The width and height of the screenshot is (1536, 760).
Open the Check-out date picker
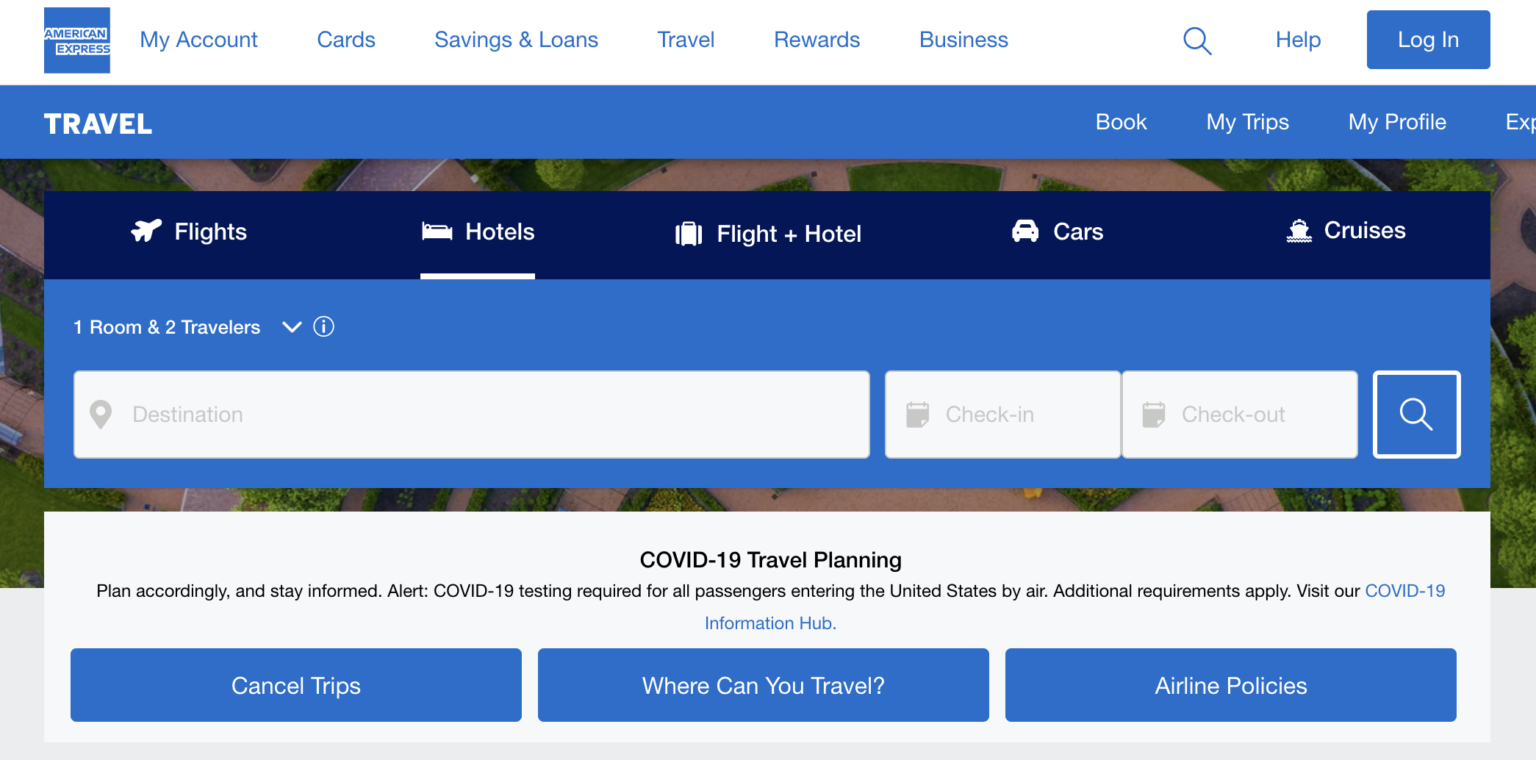click(x=1240, y=414)
